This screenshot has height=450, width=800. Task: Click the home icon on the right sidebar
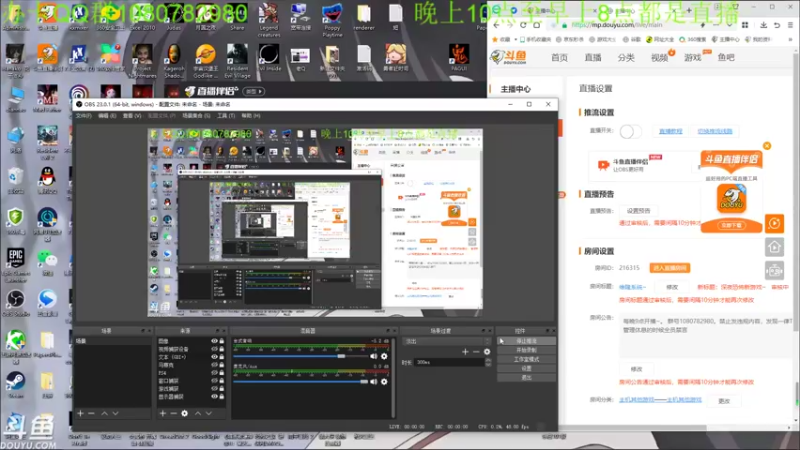coord(774,247)
